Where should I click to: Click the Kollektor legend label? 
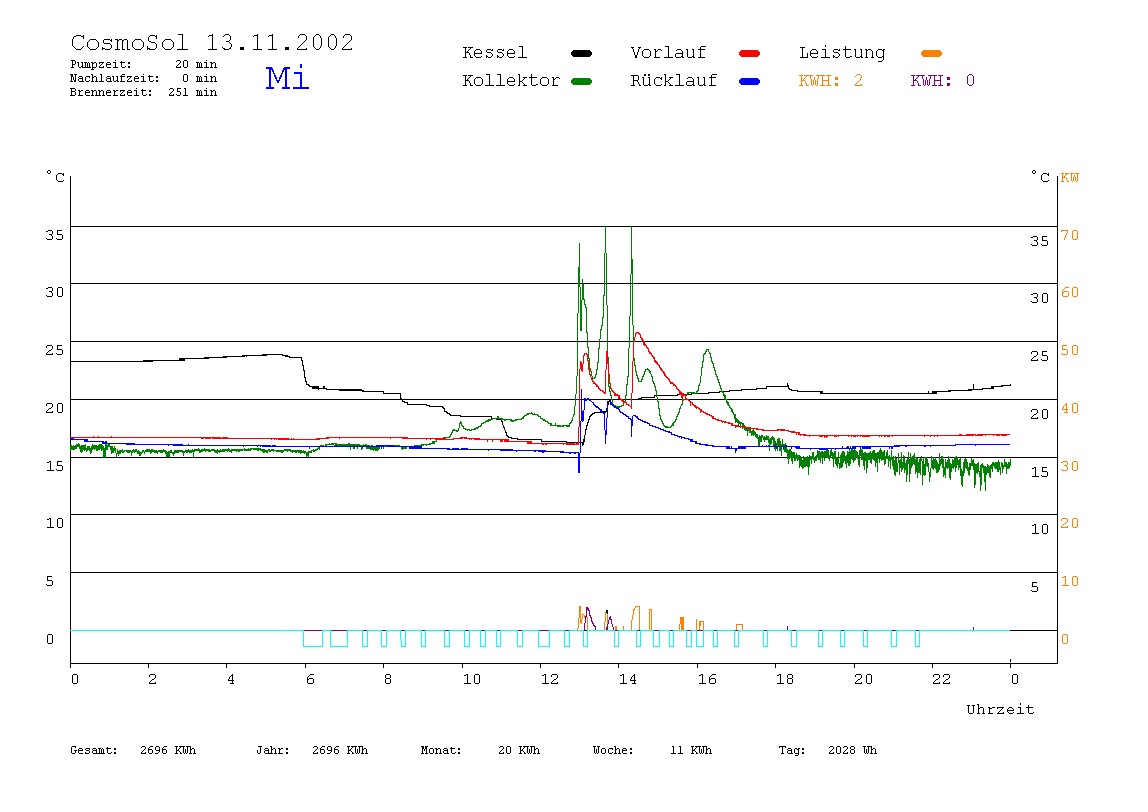511,81
